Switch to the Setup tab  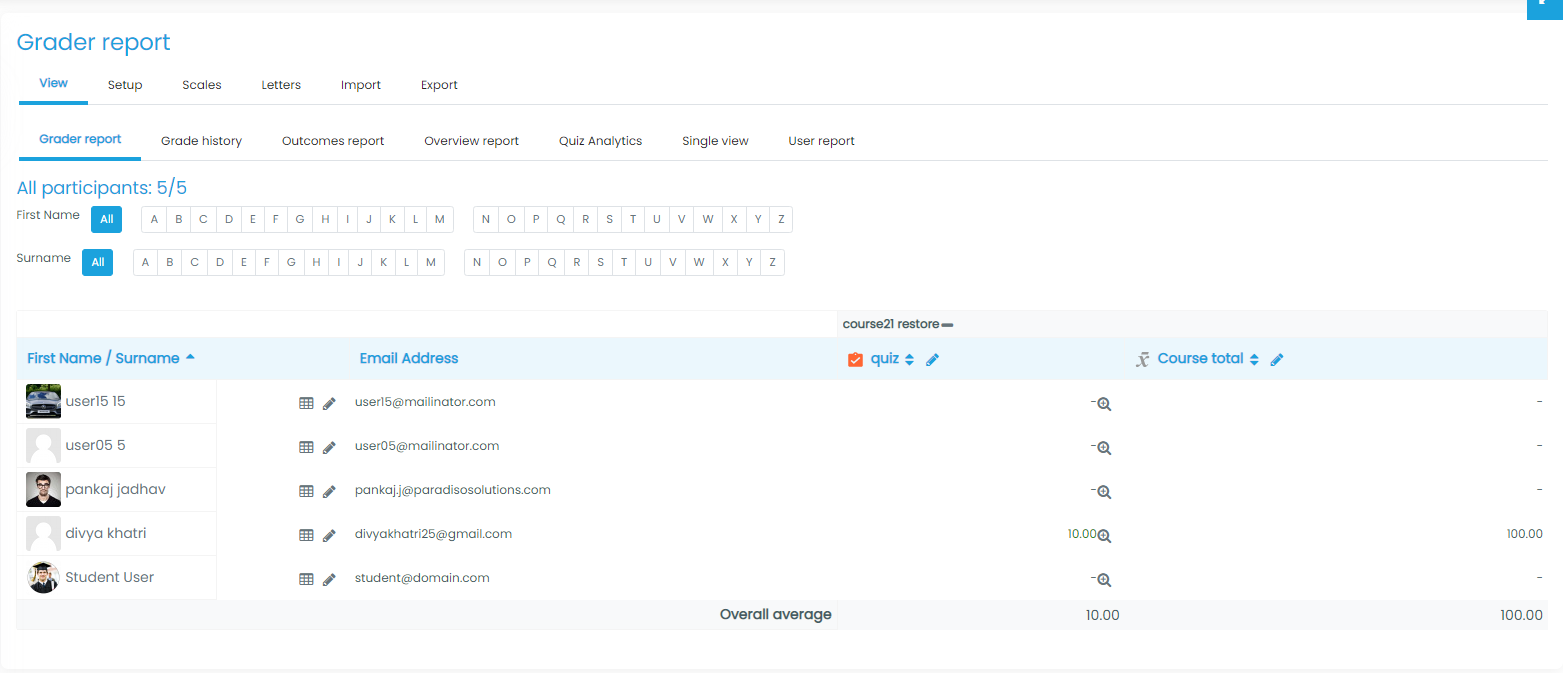125,85
